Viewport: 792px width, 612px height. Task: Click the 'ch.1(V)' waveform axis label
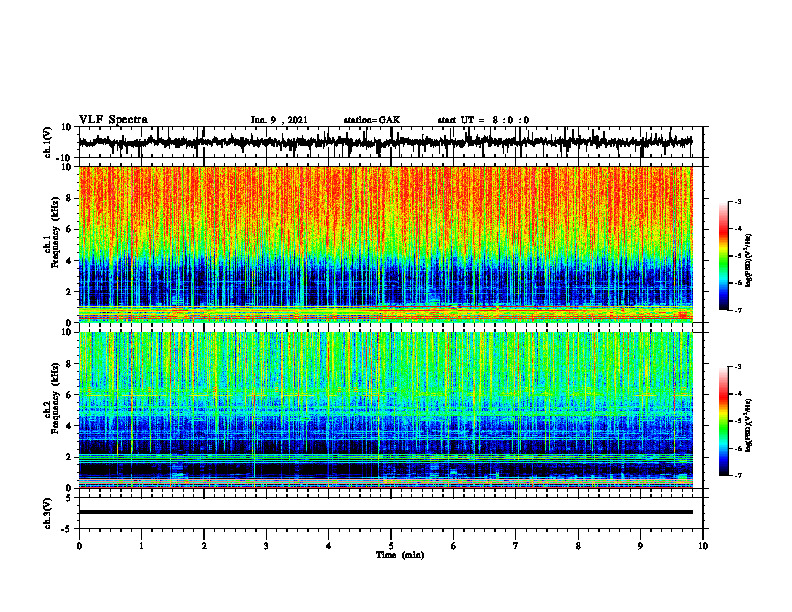(48, 142)
